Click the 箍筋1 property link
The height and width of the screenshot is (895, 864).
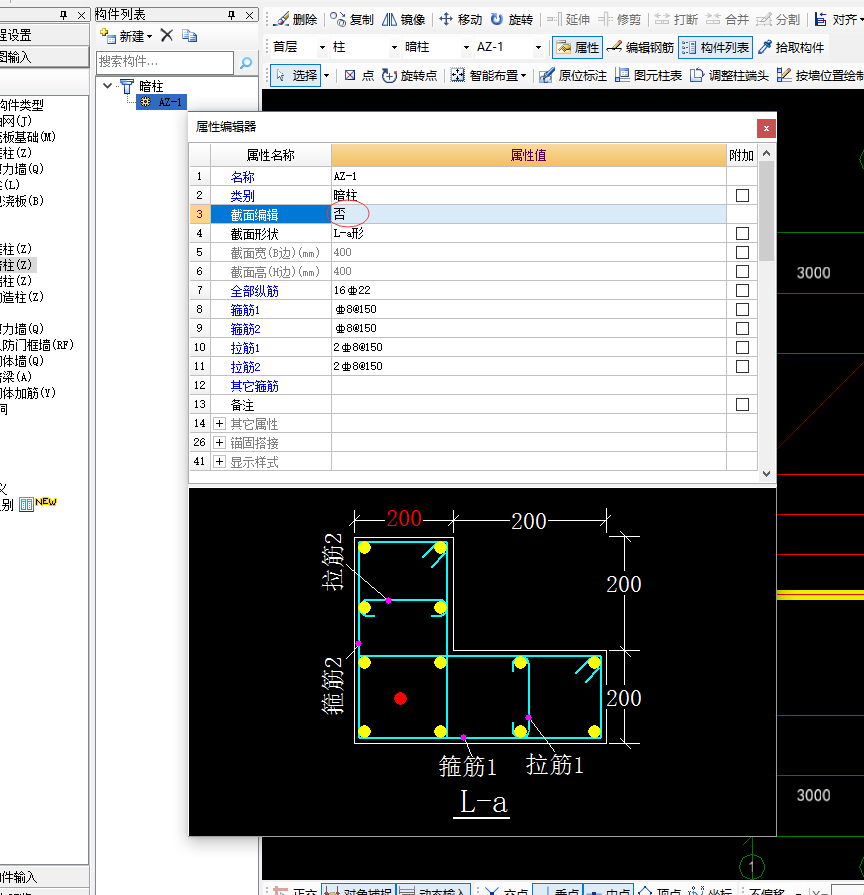point(245,310)
